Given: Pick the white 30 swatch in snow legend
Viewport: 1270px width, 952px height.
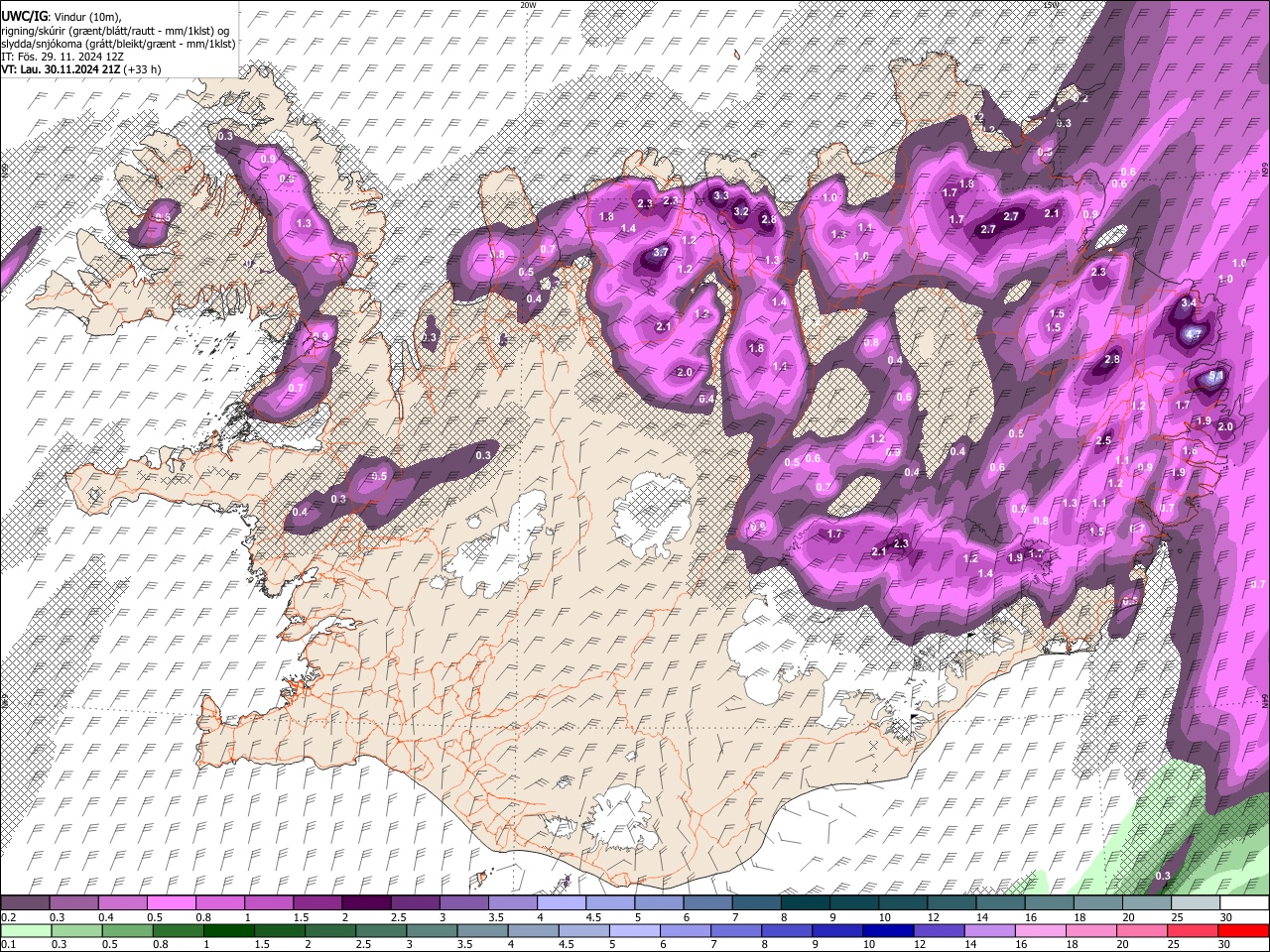Looking at the screenshot, I should [x=1244, y=903].
